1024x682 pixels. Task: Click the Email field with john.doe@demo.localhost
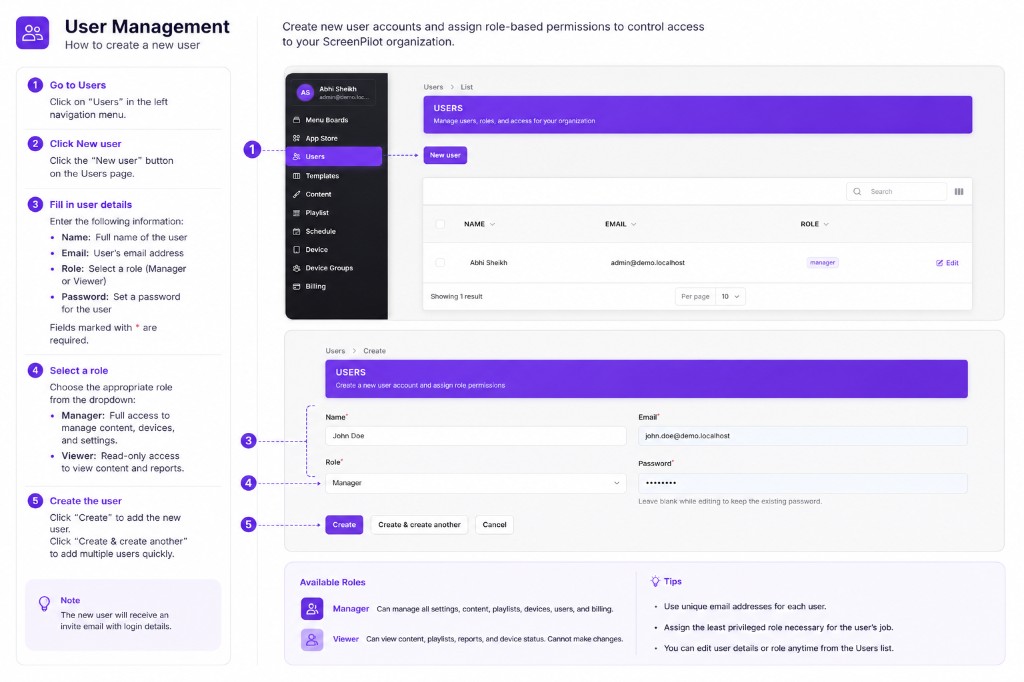(803, 436)
